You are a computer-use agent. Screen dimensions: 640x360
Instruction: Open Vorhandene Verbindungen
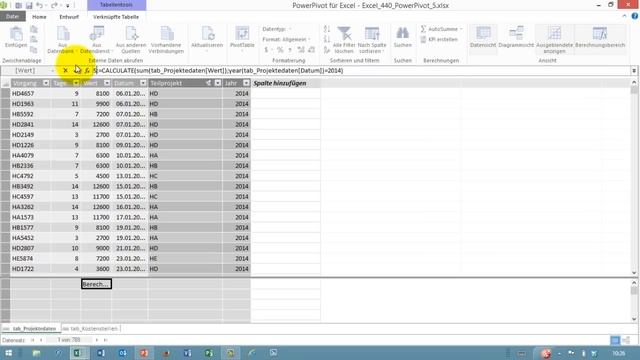[166, 40]
